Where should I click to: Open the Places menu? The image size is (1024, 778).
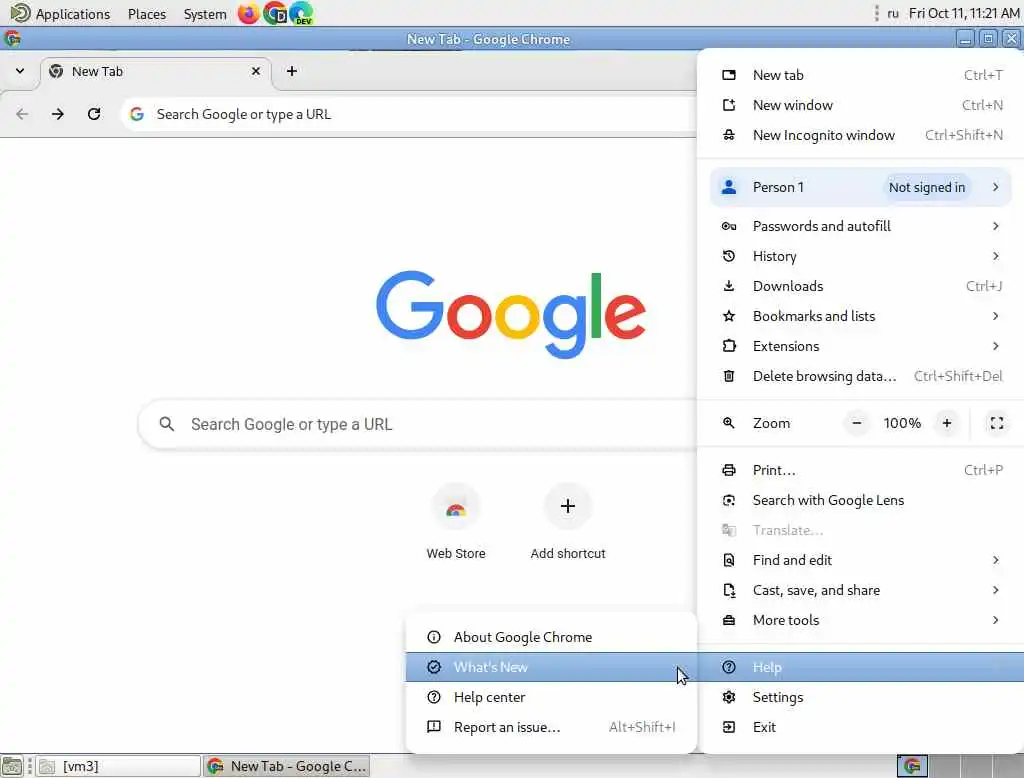[x=147, y=14]
